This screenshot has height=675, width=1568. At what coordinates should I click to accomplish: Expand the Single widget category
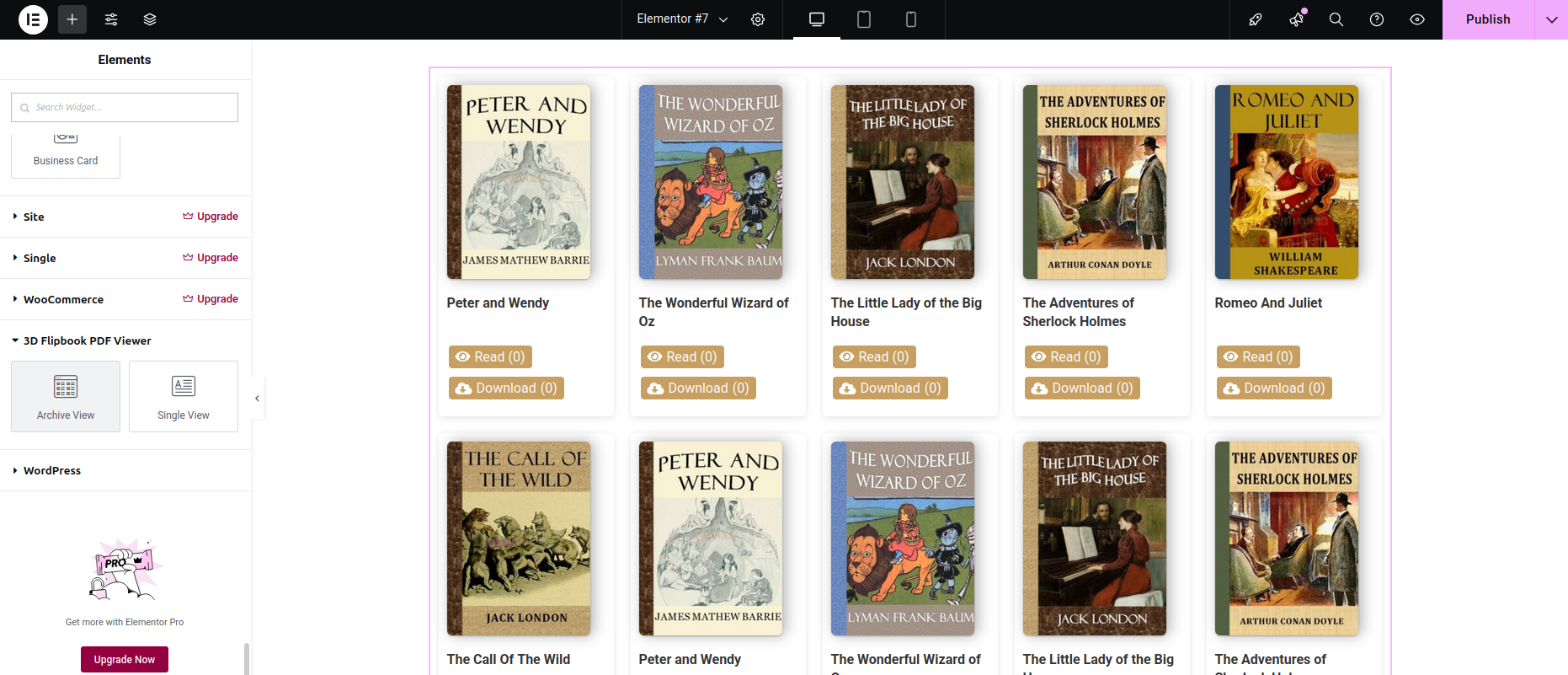[40, 258]
